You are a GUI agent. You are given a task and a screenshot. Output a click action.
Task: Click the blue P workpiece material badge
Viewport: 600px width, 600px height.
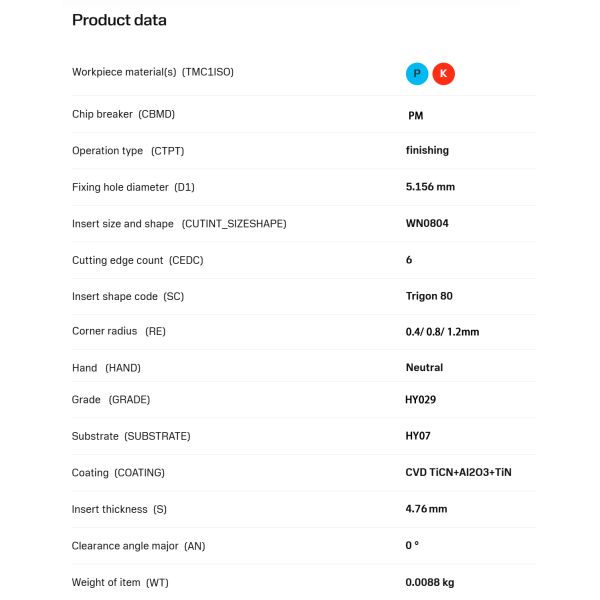click(416, 74)
